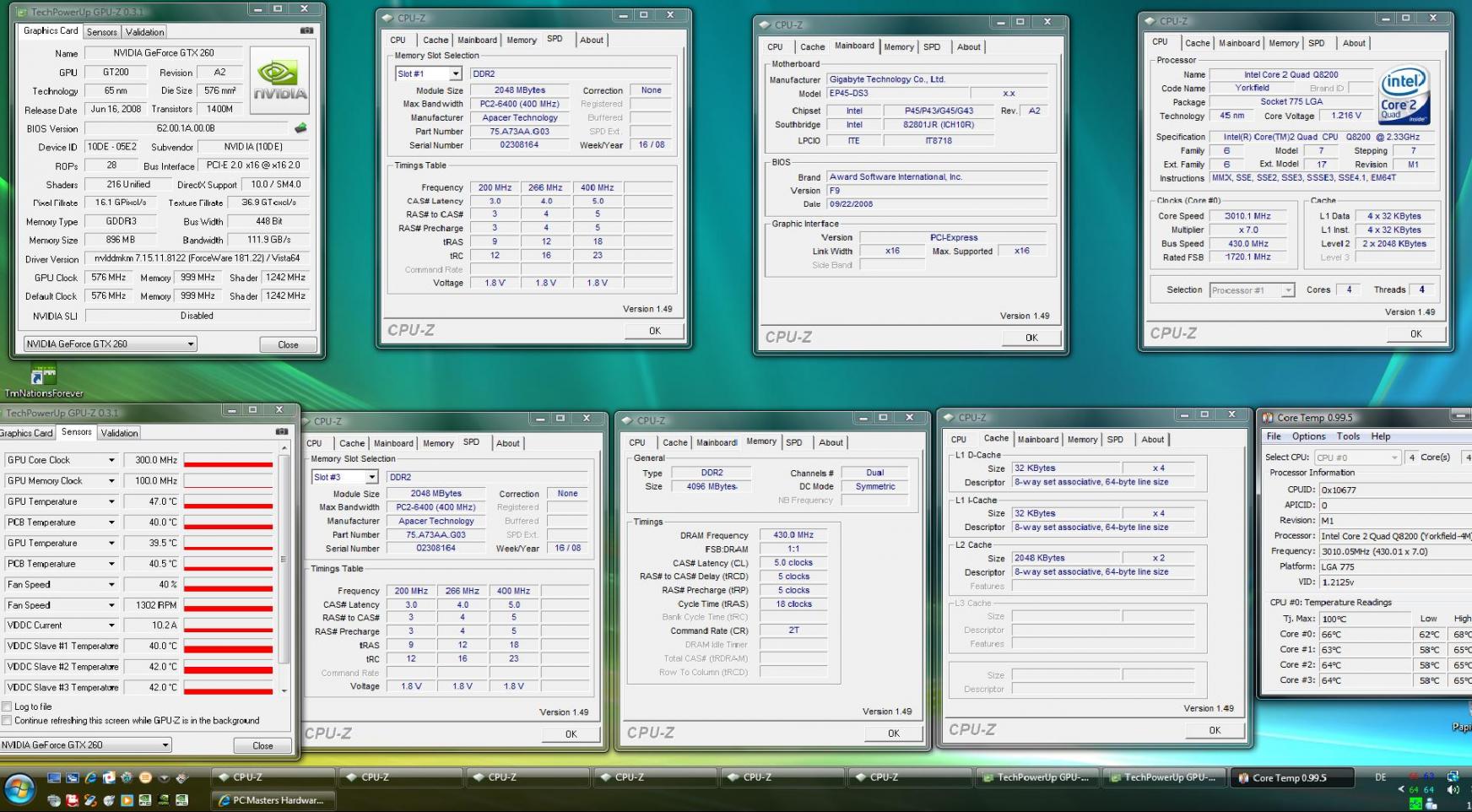Open Cache tab in CPU-Z Q8200 processor window

click(1198, 43)
